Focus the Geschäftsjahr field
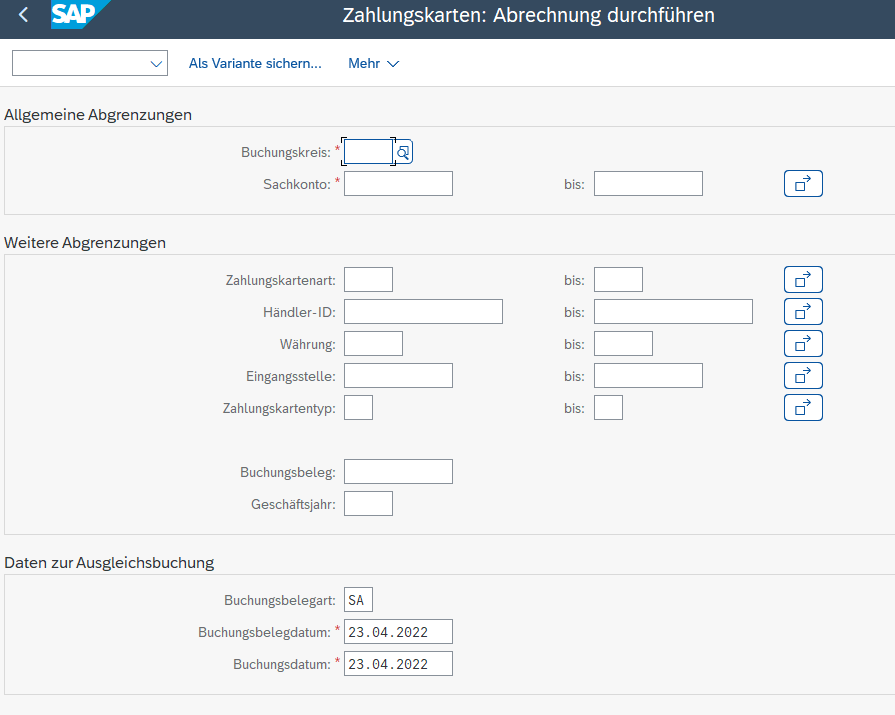Image resolution: width=895 pixels, height=715 pixels. (368, 504)
